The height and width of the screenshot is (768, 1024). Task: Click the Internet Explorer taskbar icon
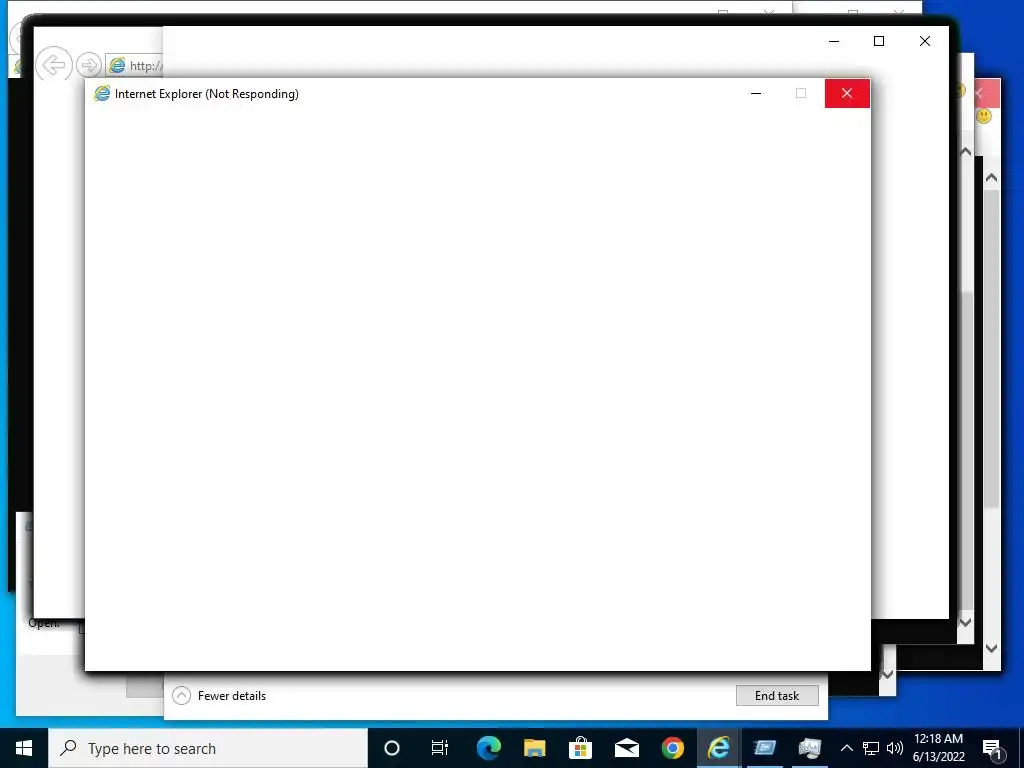pyautogui.click(x=718, y=748)
